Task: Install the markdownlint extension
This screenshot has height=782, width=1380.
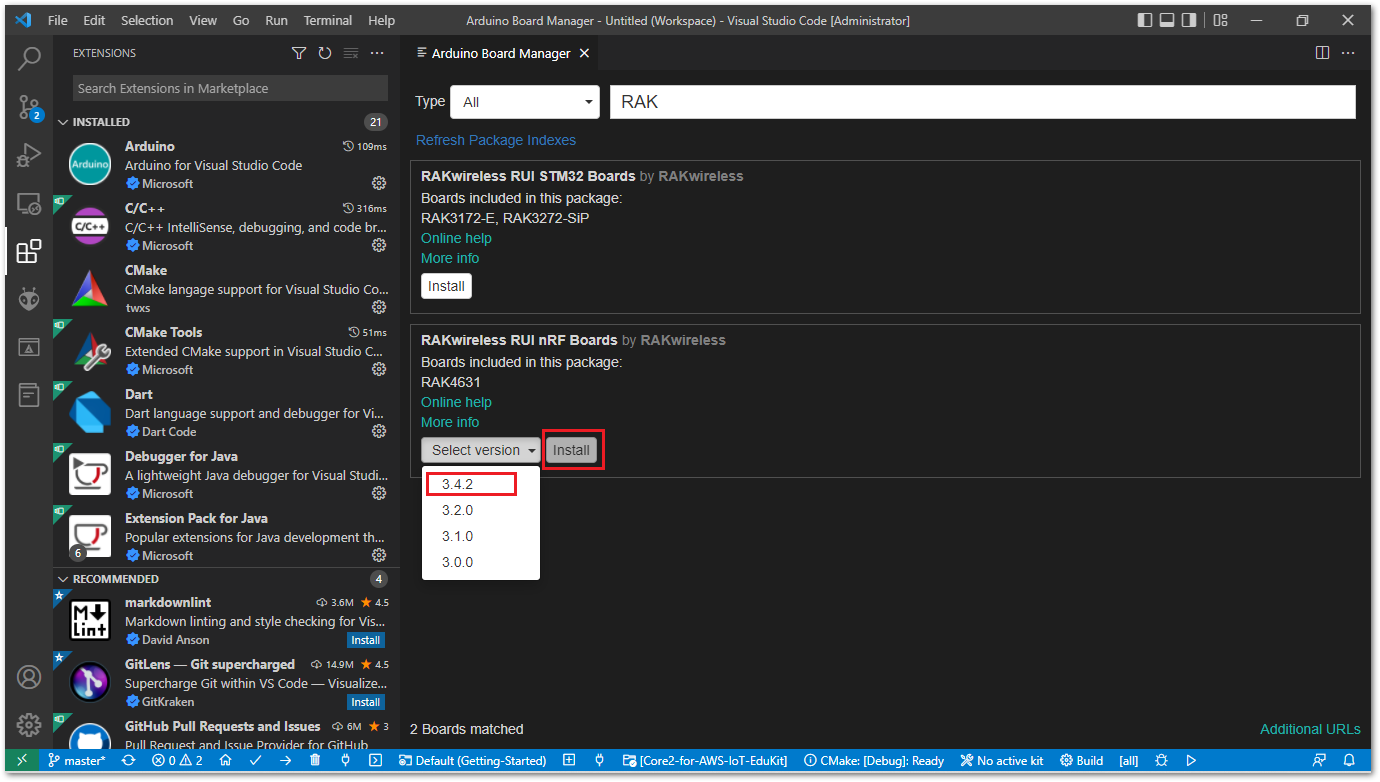Action: pyautogui.click(x=365, y=640)
